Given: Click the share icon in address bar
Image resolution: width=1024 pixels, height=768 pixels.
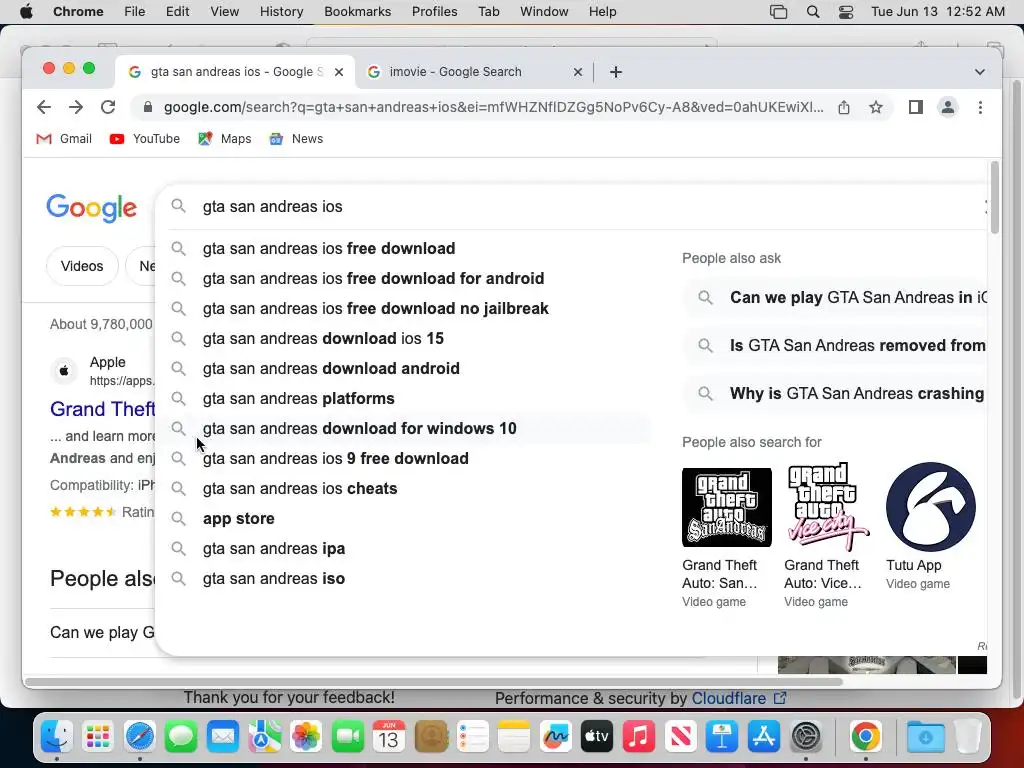Looking at the screenshot, I should (844, 107).
